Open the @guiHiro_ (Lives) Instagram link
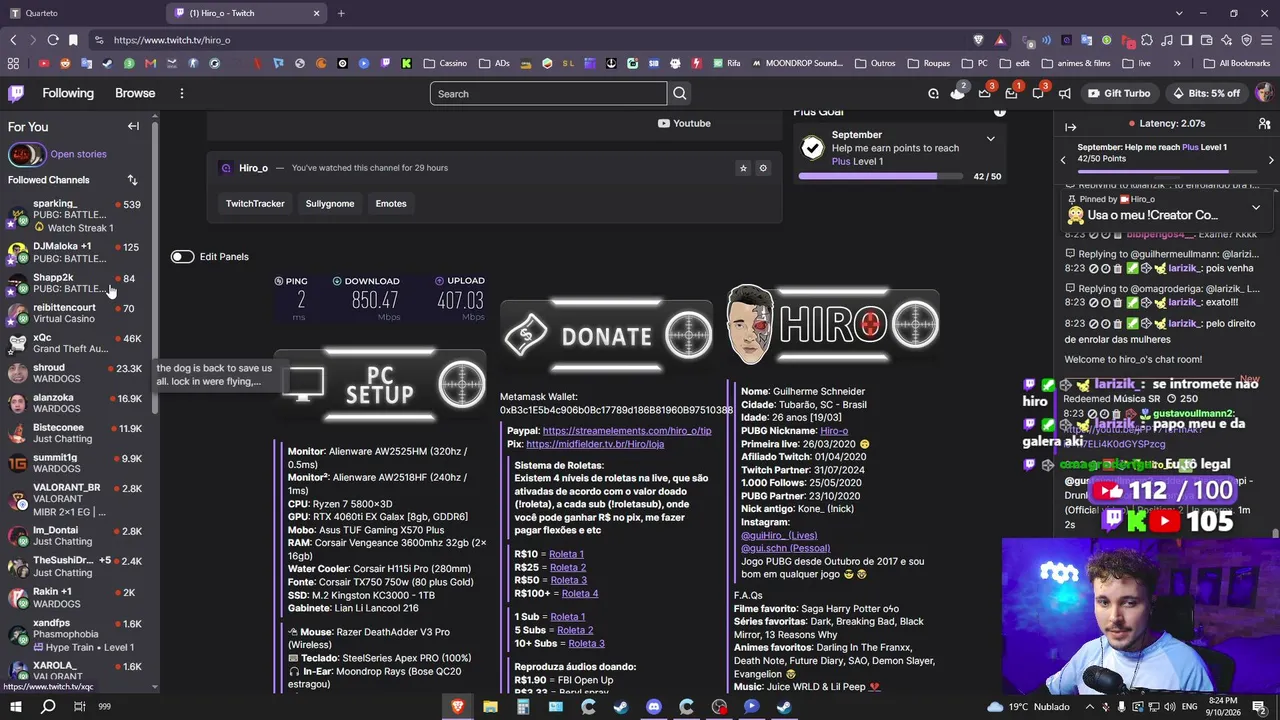The image size is (1280, 720). 779,535
